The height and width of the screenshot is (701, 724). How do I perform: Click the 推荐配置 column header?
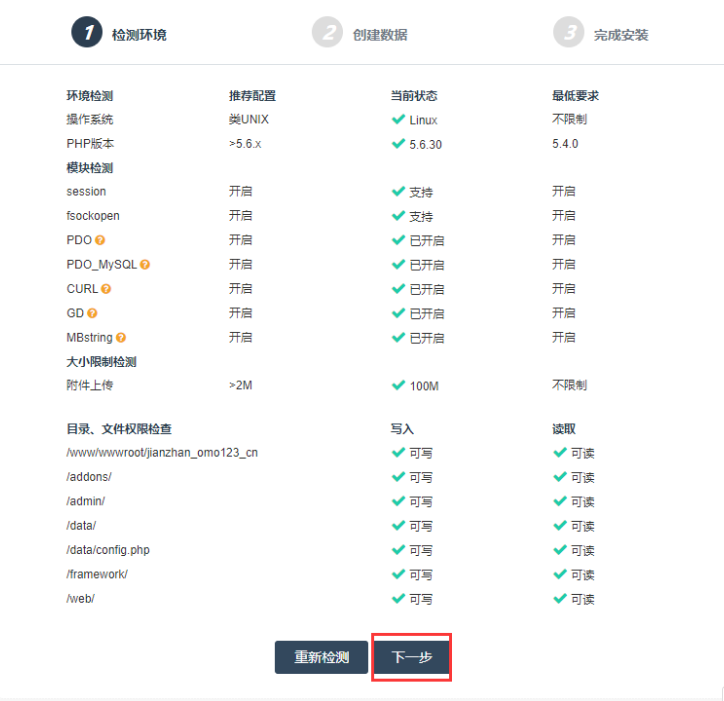pos(253,96)
